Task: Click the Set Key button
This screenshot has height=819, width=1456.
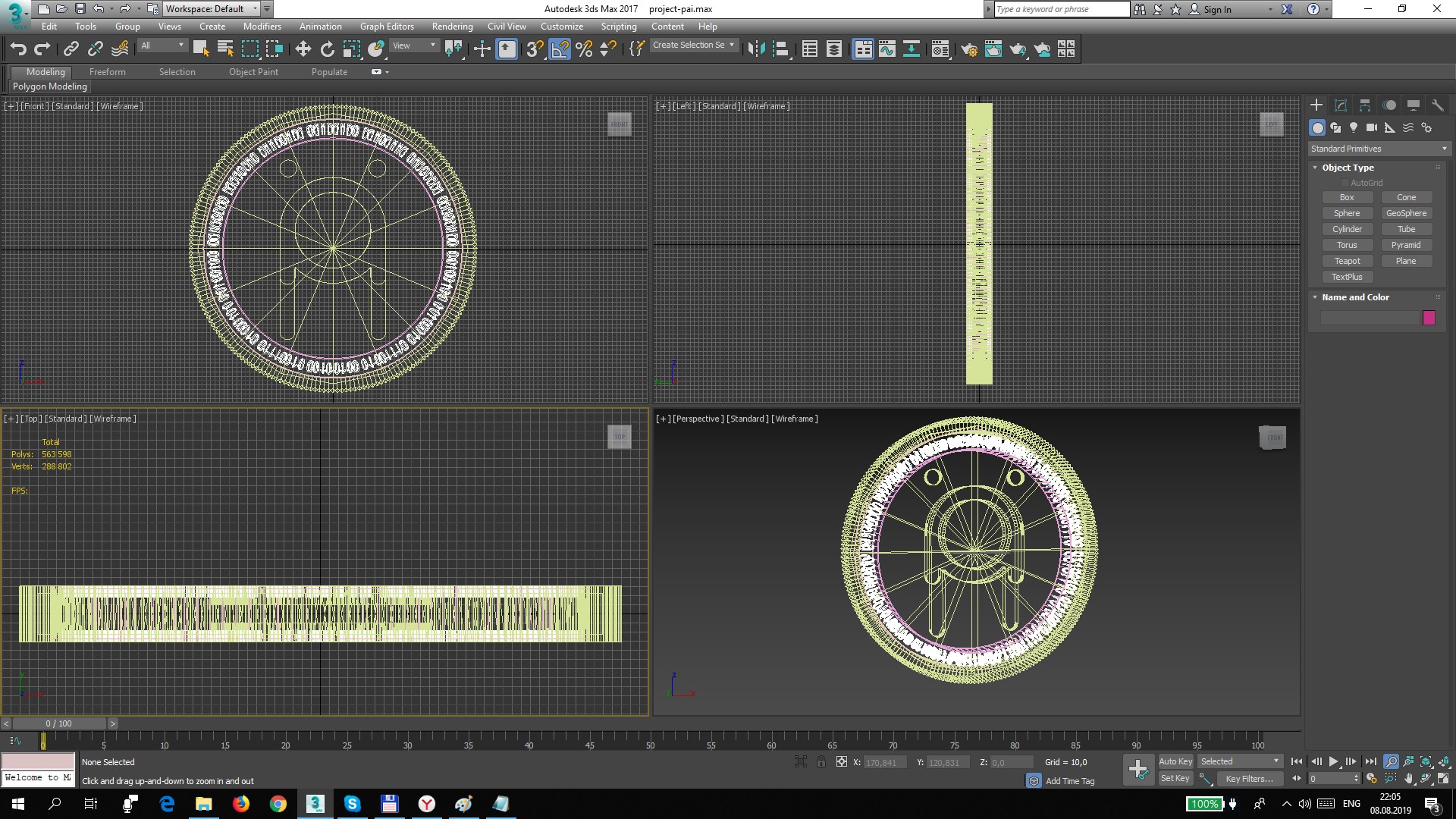Action: pyautogui.click(x=1175, y=778)
